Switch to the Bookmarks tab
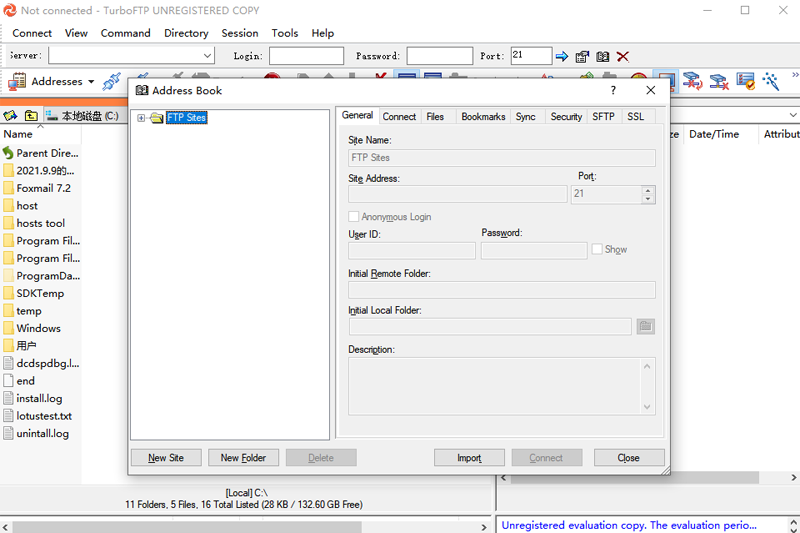 (x=483, y=117)
